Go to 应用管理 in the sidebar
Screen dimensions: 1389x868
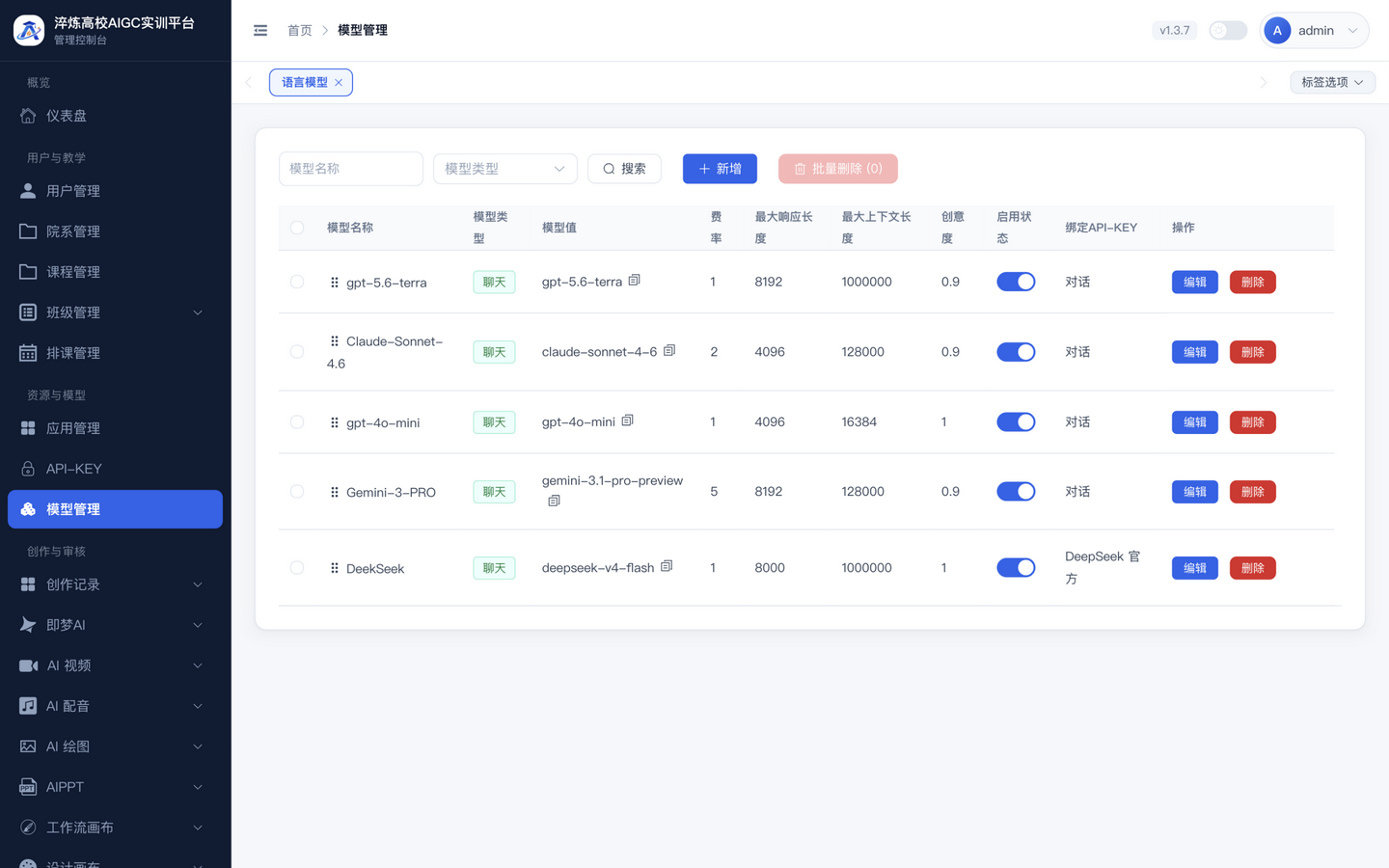[x=115, y=428]
